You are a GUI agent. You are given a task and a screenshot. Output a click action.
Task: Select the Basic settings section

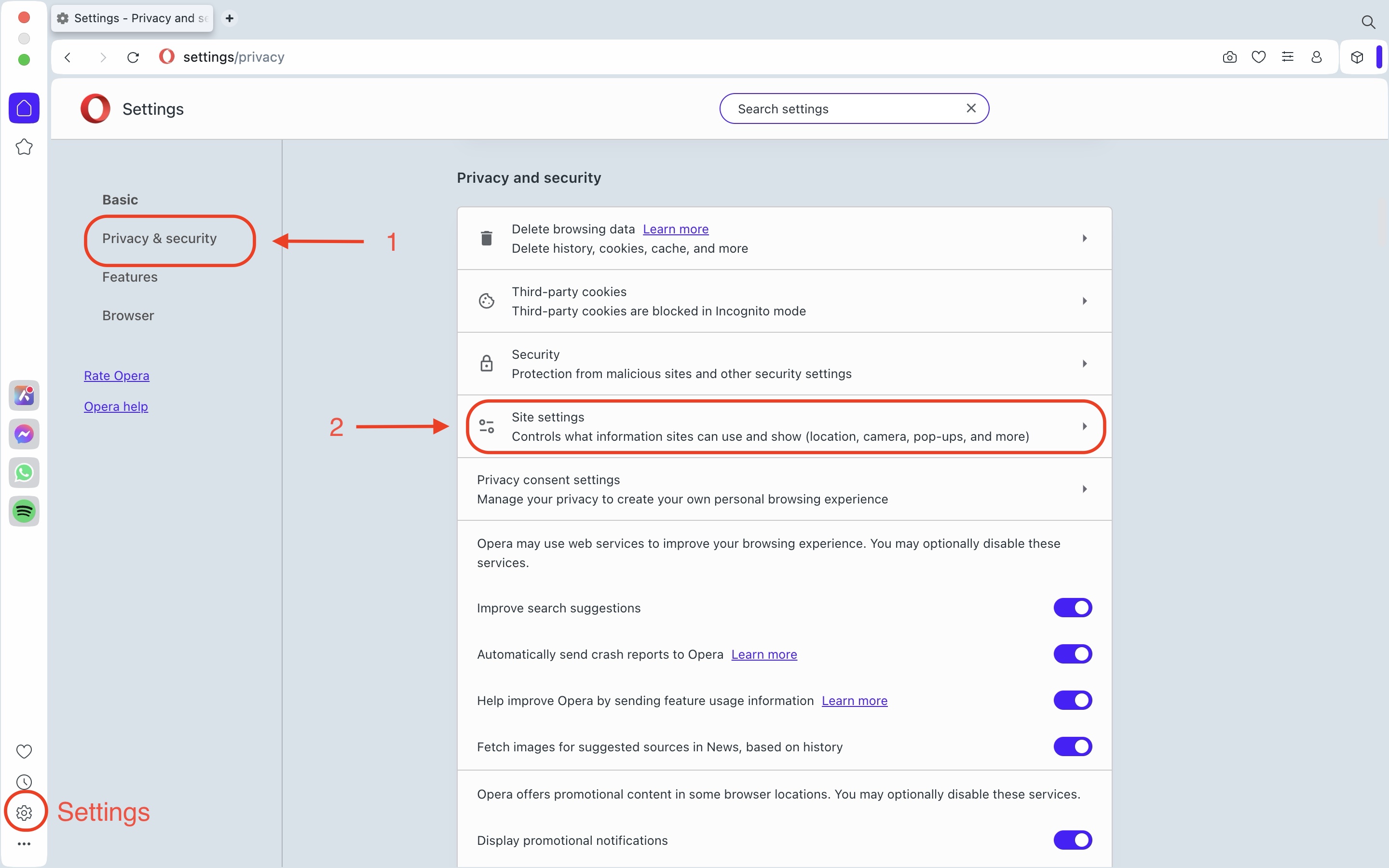click(x=120, y=199)
